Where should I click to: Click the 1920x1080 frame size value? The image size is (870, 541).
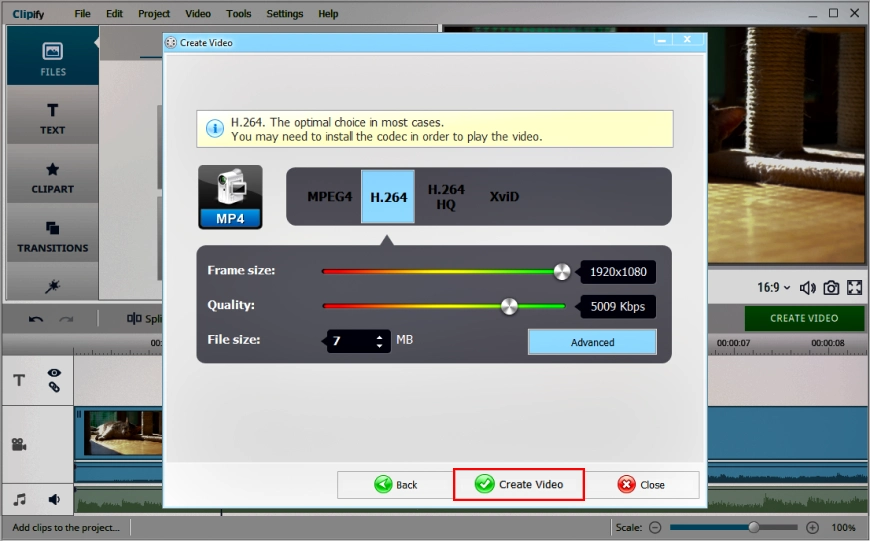tap(618, 272)
